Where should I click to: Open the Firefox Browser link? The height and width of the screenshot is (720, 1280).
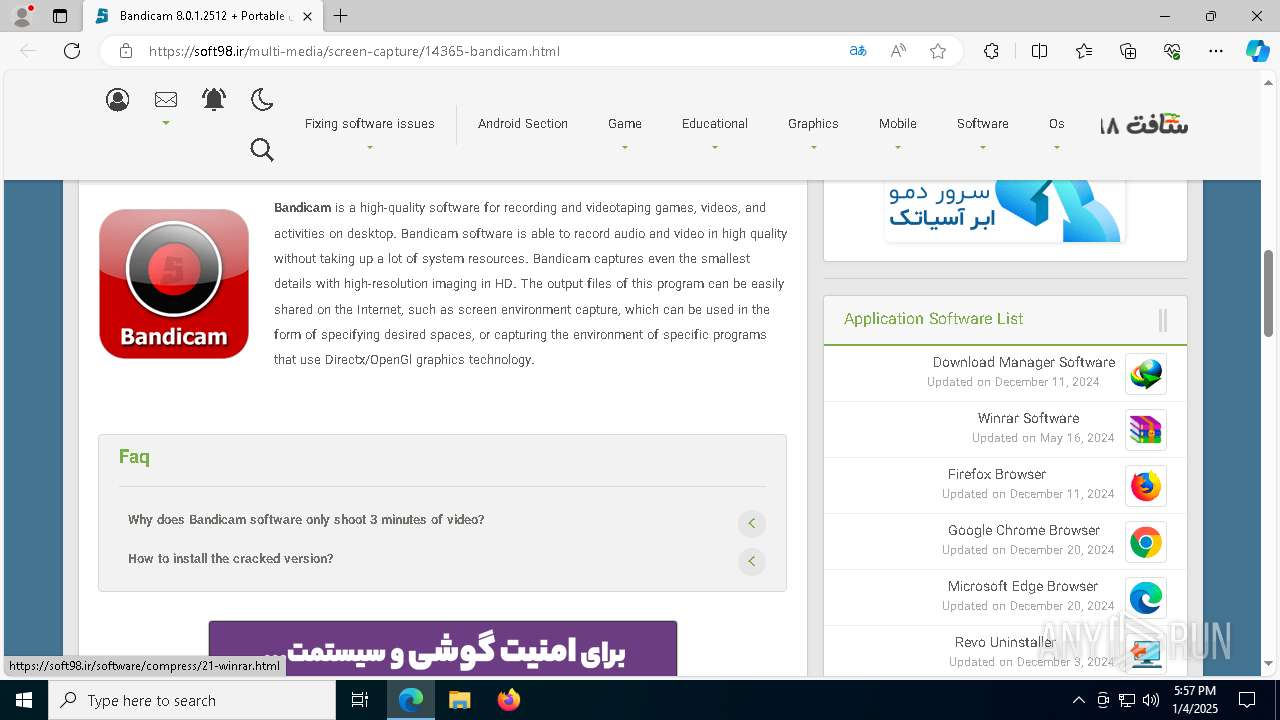(997, 474)
